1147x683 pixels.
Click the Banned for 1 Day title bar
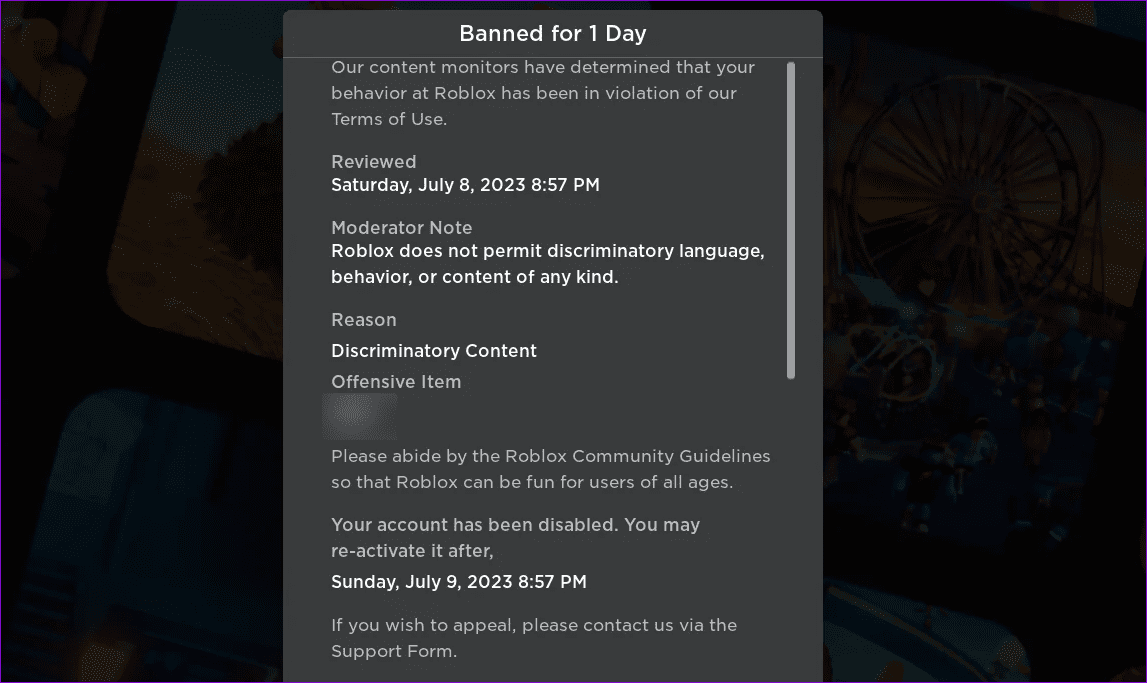tap(552, 33)
